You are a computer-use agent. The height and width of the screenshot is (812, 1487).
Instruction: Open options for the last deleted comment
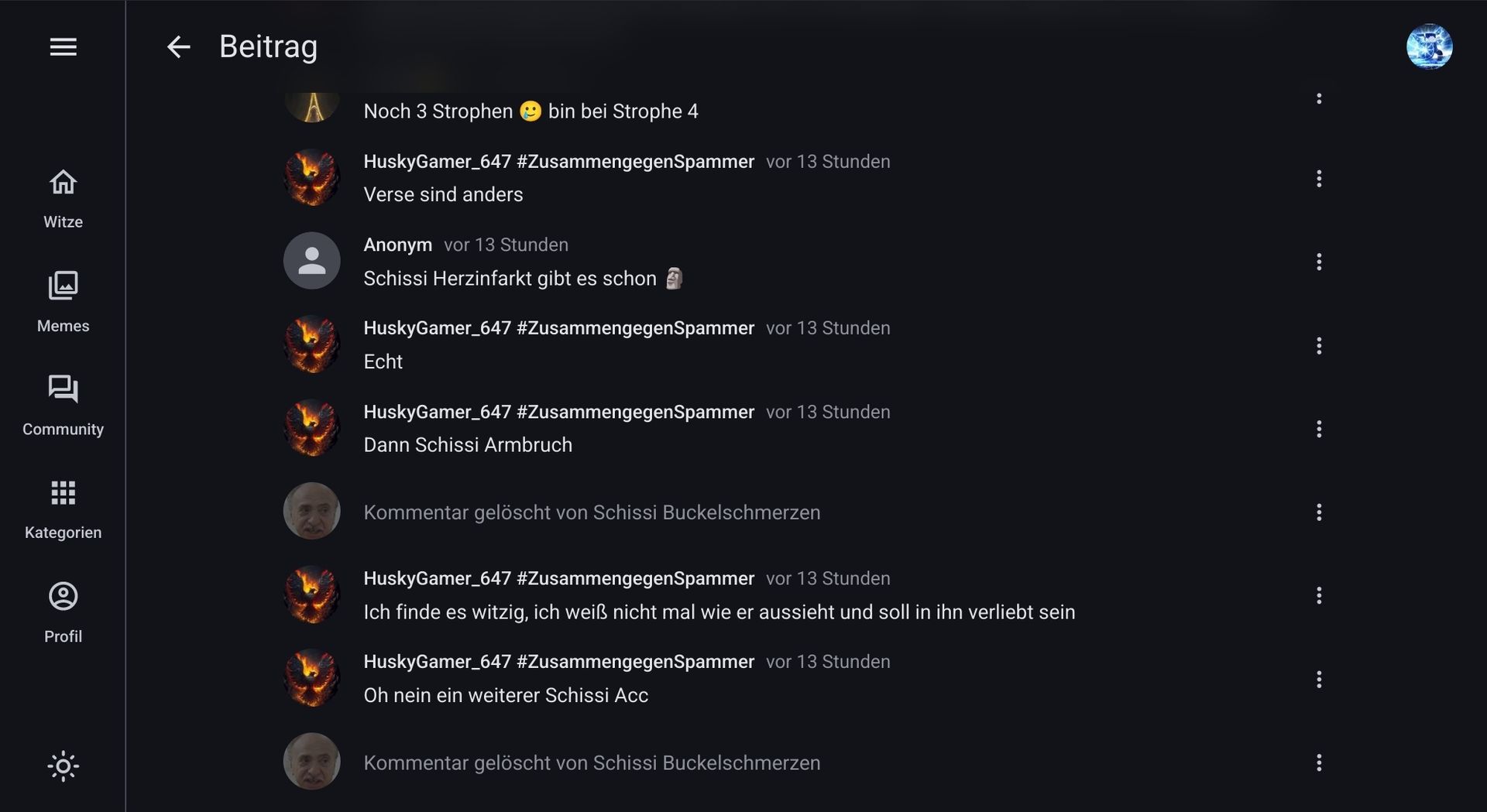1319,763
